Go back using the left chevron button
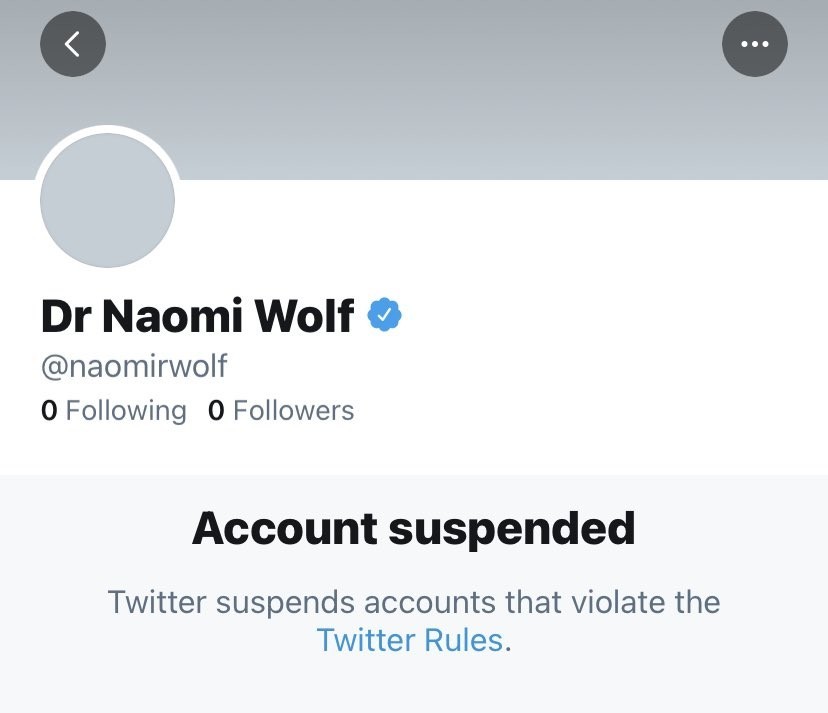Screen dimensions: 828x713 (x=73, y=44)
